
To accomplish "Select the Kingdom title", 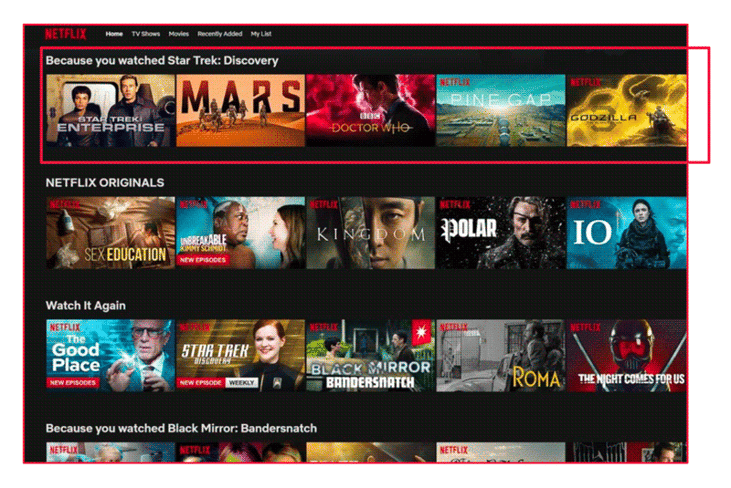I will tap(371, 233).
